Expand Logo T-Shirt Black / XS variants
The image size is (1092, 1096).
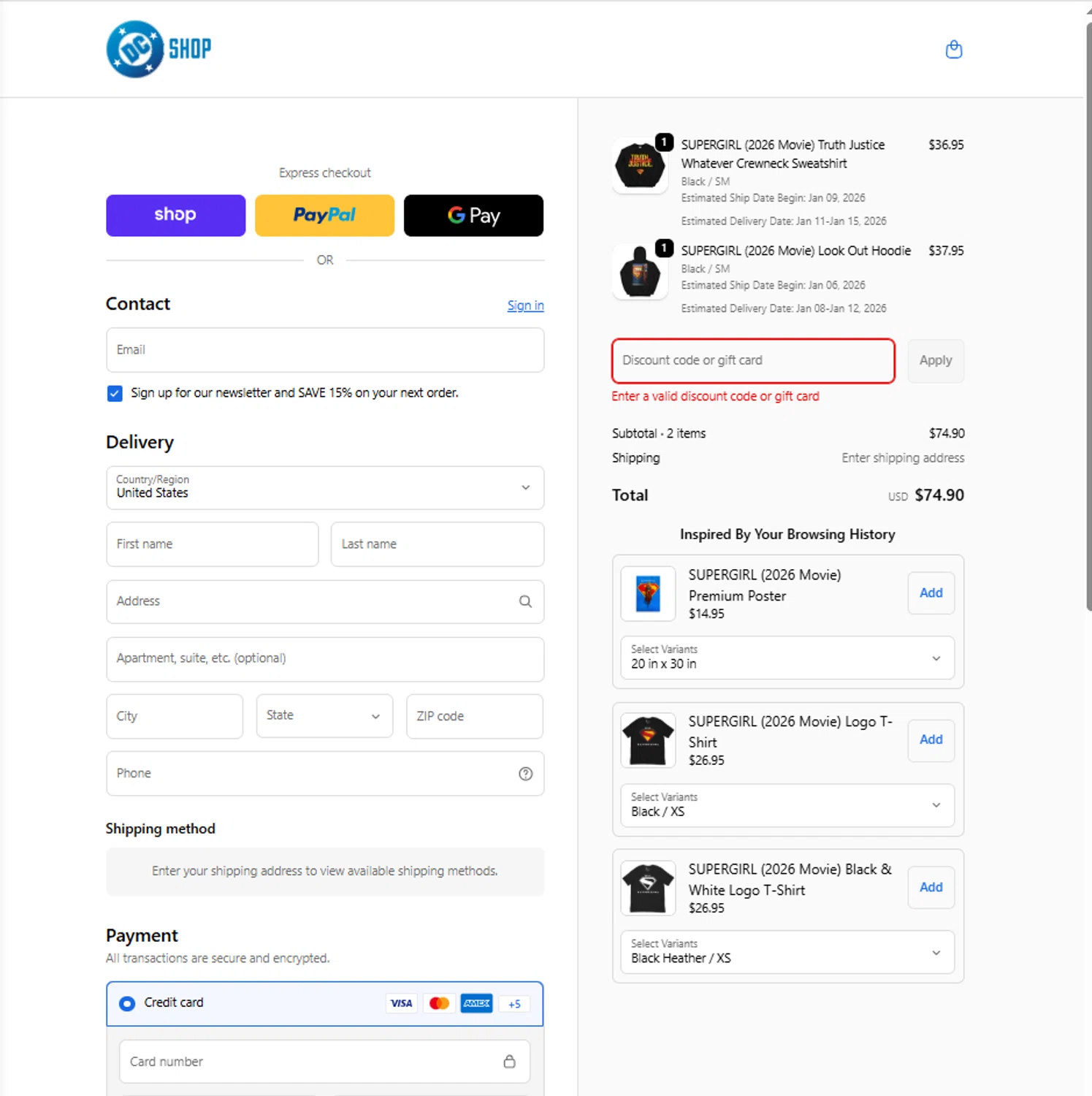787,805
